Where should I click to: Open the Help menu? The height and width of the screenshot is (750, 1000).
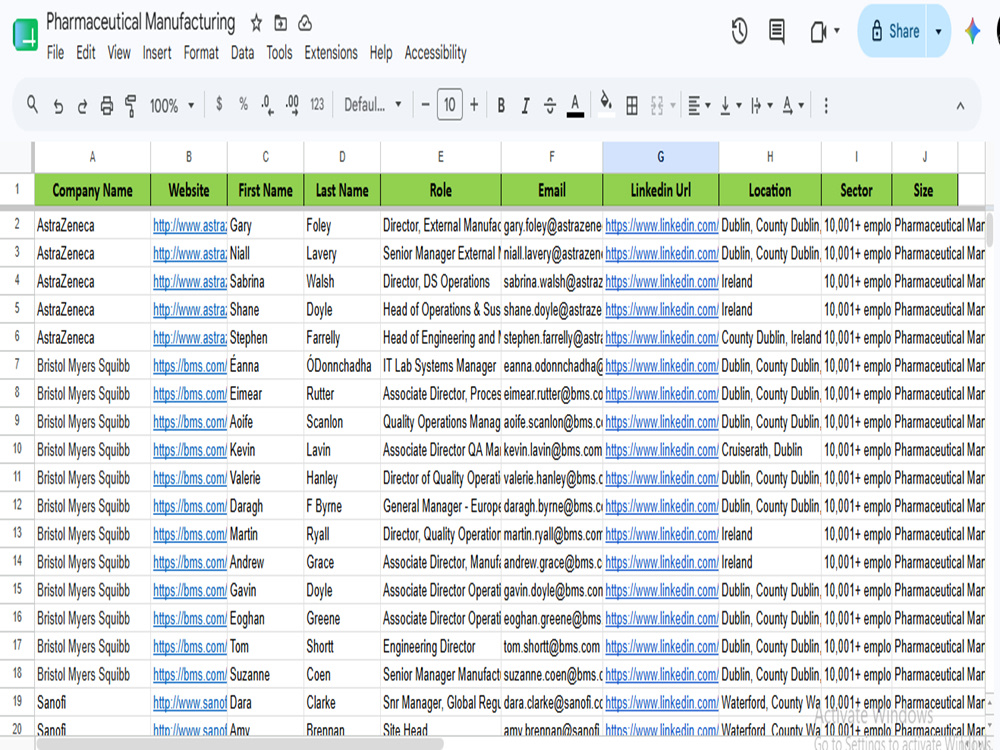(x=381, y=52)
